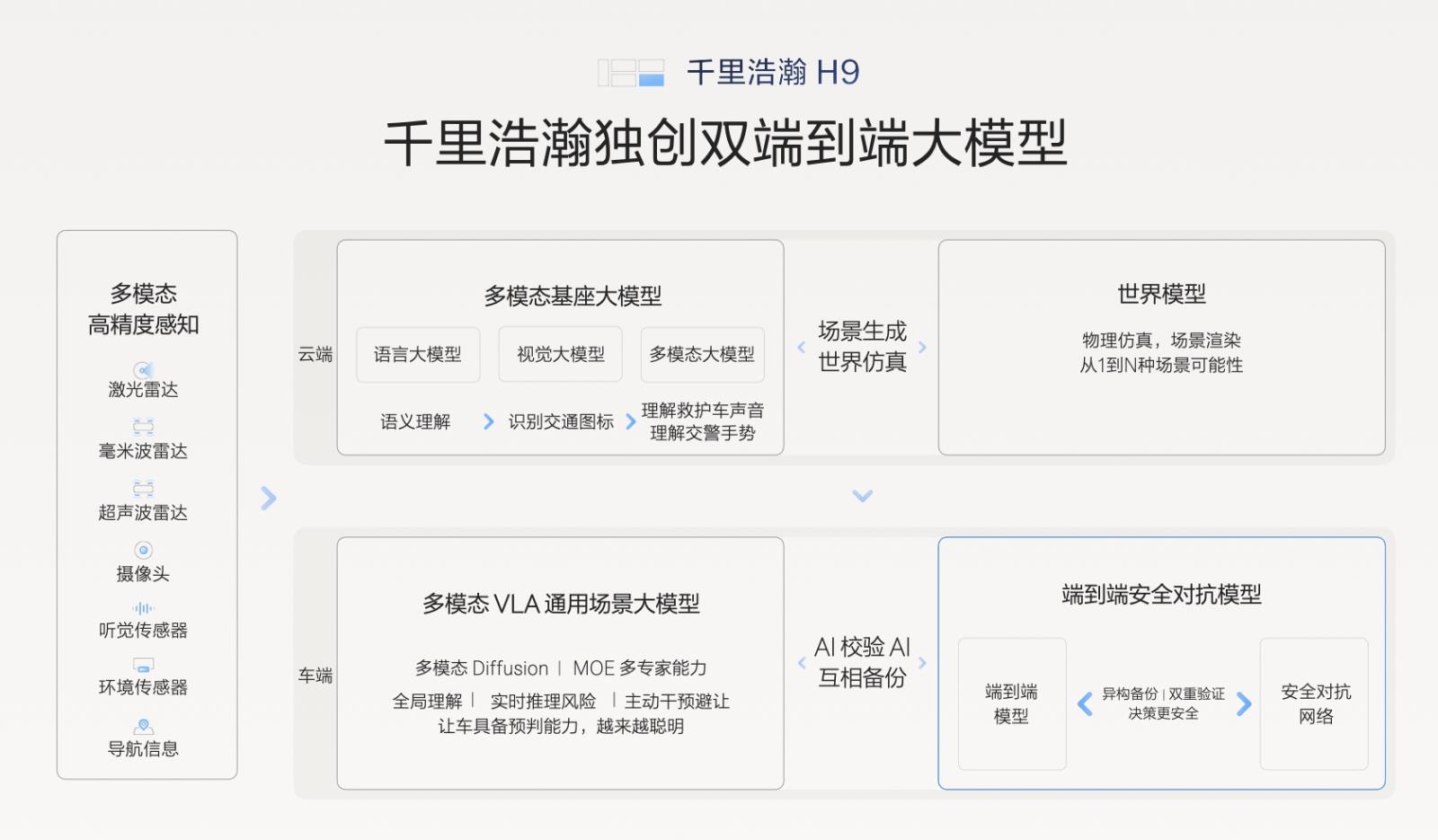This screenshot has width=1438, height=840.
Task: Click the blue chevron after 识别交通图标
Action: [x=631, y=421]
